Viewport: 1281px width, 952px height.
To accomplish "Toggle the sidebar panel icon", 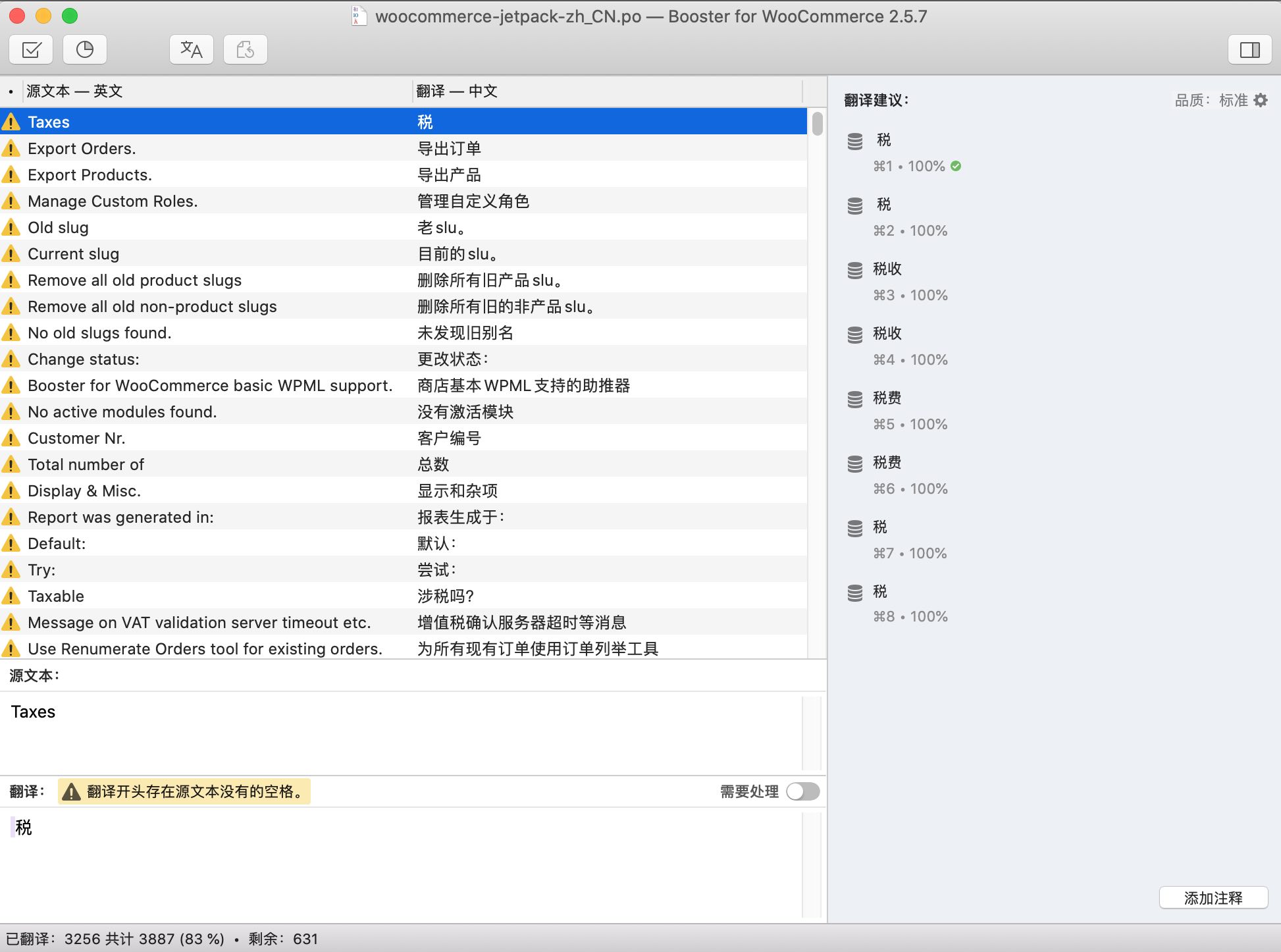I will (1249, 49).
